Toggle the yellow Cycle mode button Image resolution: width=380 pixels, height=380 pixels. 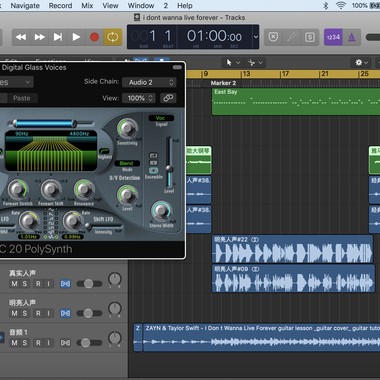113,37
